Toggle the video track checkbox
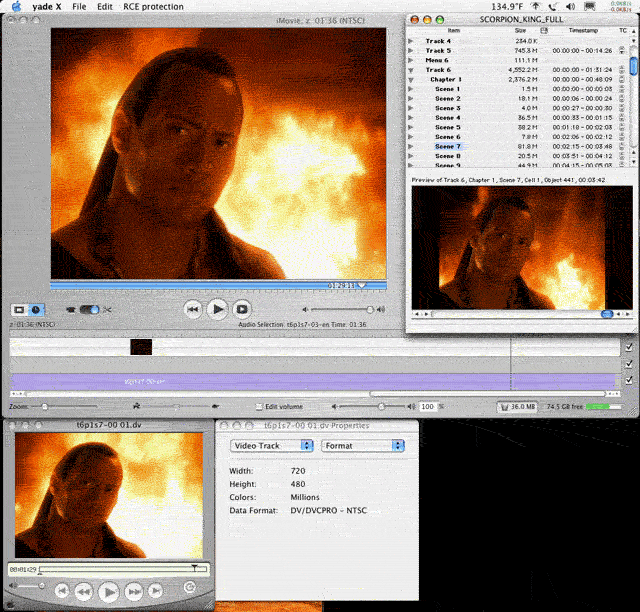The image size is (640, 612). pyautogui.click(x=629, y=347)
